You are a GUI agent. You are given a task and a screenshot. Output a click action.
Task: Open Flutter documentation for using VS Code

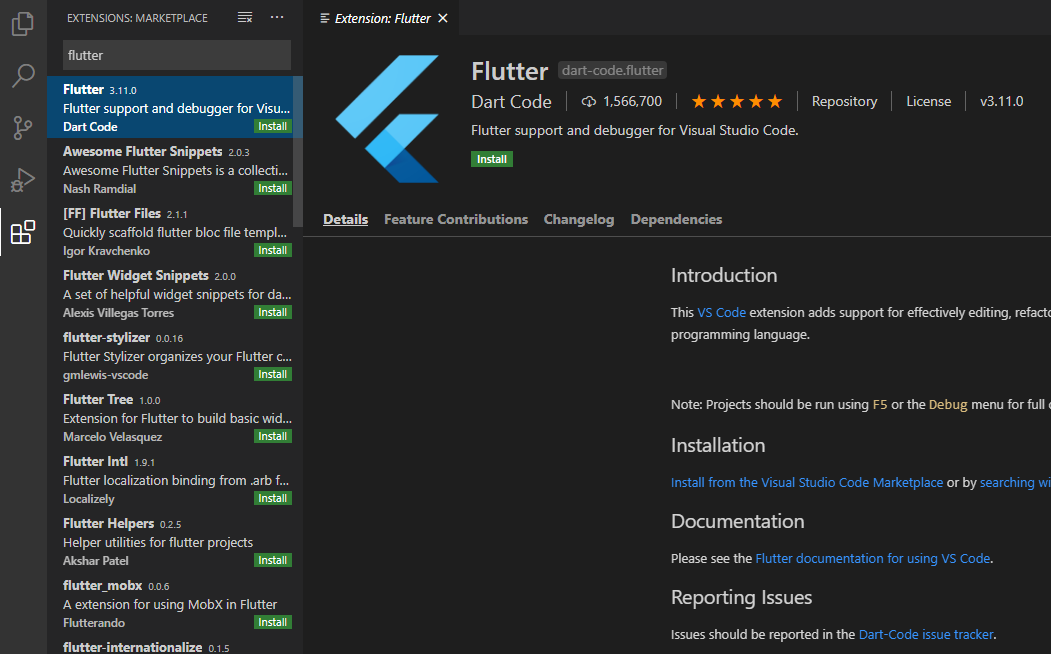tap(873, 558)
